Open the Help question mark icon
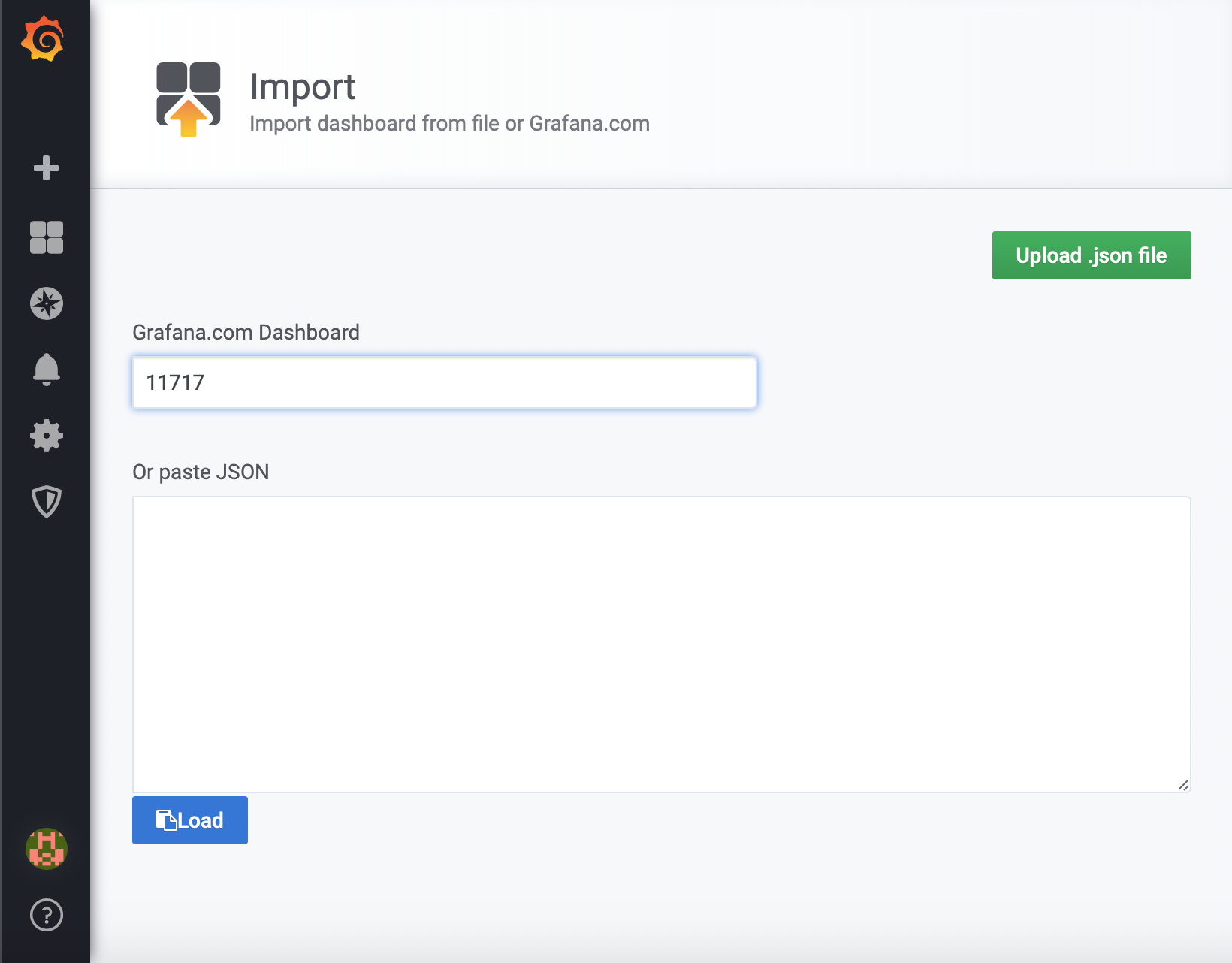 click(x=47, y=915)
